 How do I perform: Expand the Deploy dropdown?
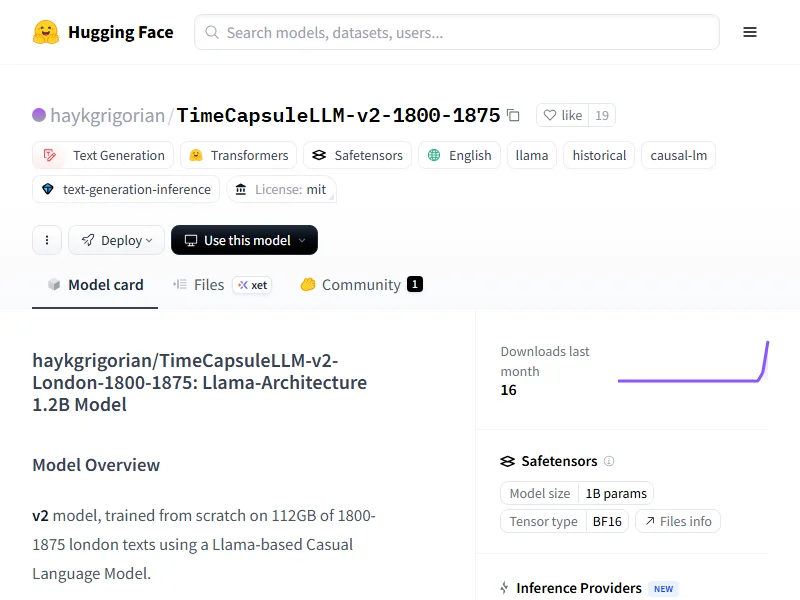tap(117, 240)
